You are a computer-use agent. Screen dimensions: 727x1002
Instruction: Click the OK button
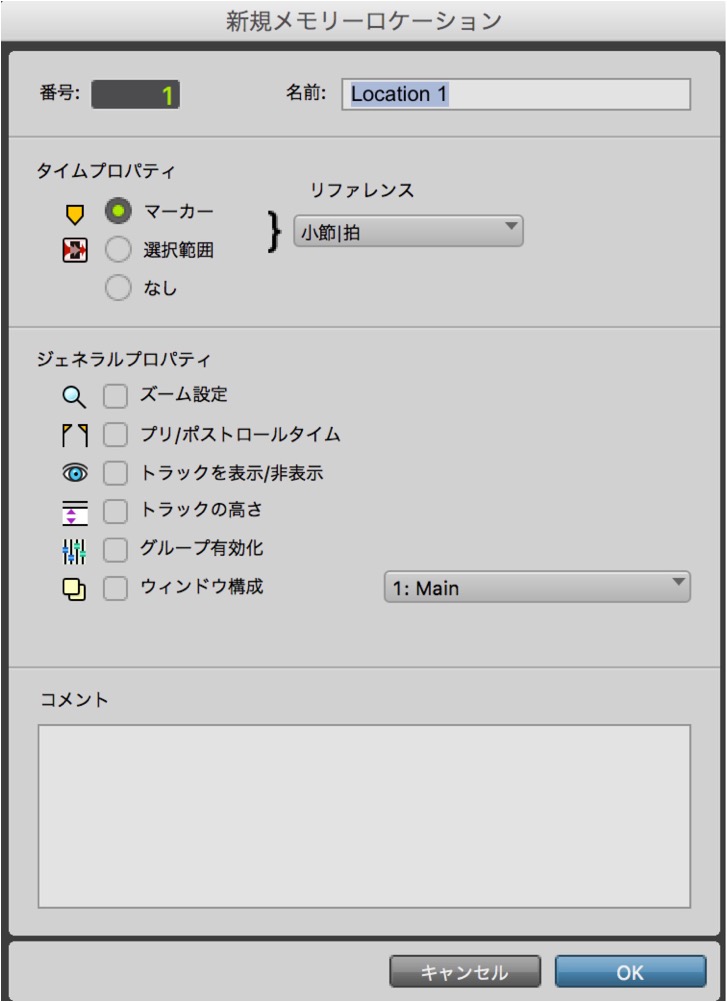[x=630, y=972]
